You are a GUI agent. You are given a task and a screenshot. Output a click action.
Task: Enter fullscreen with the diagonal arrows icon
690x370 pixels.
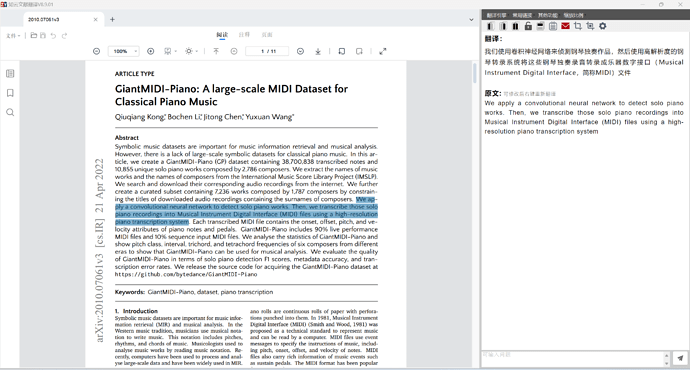pos(383,51)
